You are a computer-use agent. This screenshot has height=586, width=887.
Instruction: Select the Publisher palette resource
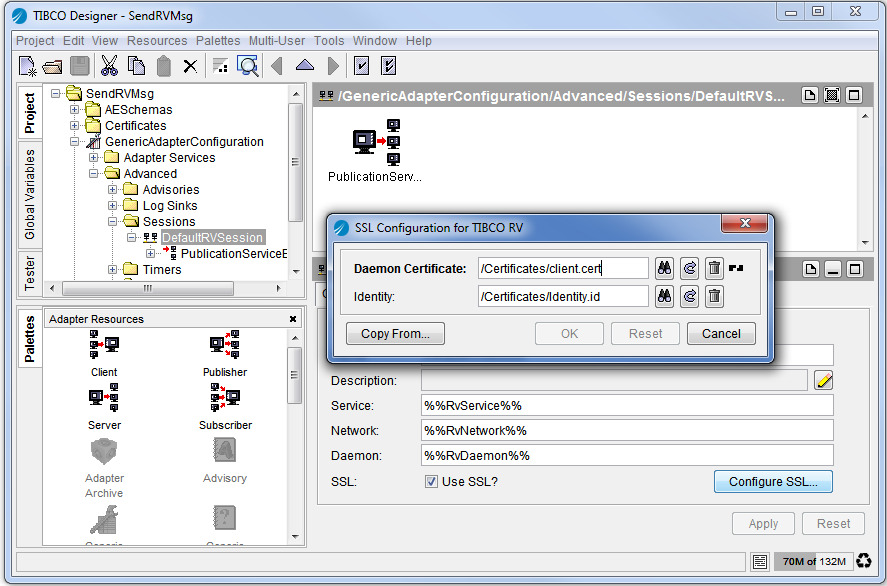point(225,354)
